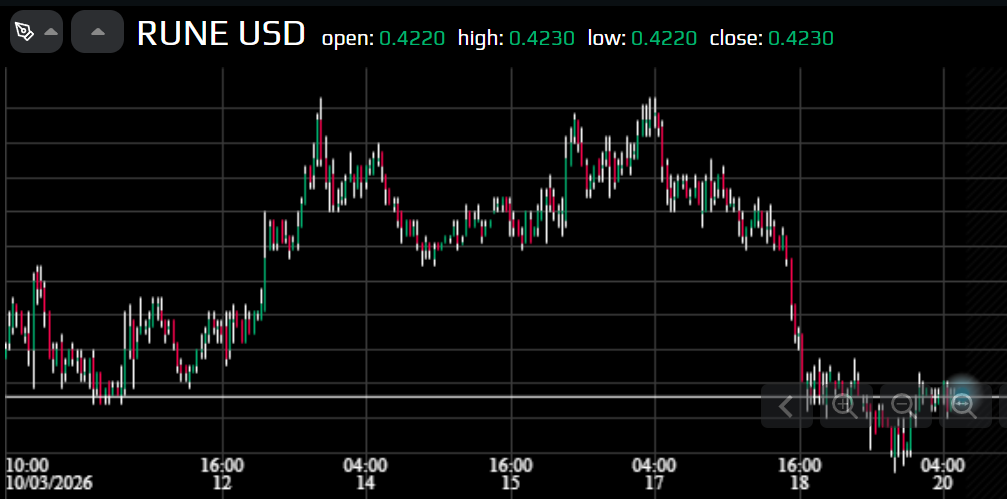Click the RUNE USD pair title
The height and width of the screenshot is (499, 1007).
(x=221, y=34)
